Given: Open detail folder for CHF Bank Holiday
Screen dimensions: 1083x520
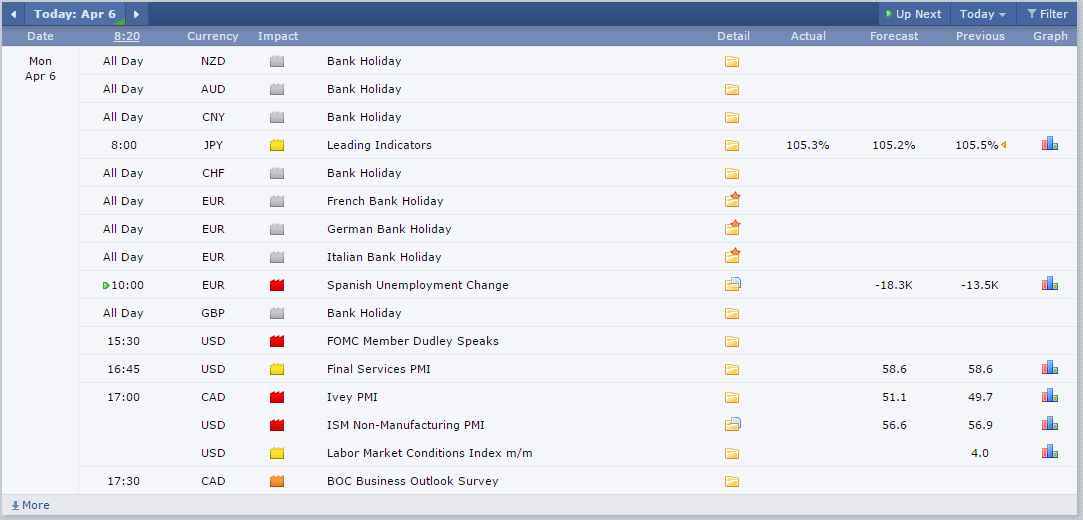Looking at the screenshot, I should (732, 173).
